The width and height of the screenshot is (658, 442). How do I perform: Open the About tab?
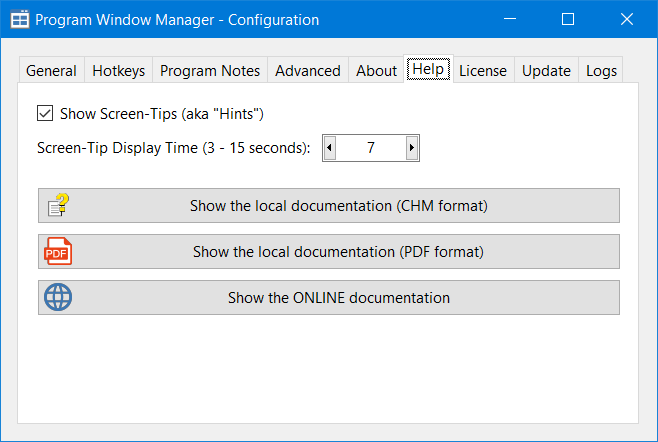[376, 71]
